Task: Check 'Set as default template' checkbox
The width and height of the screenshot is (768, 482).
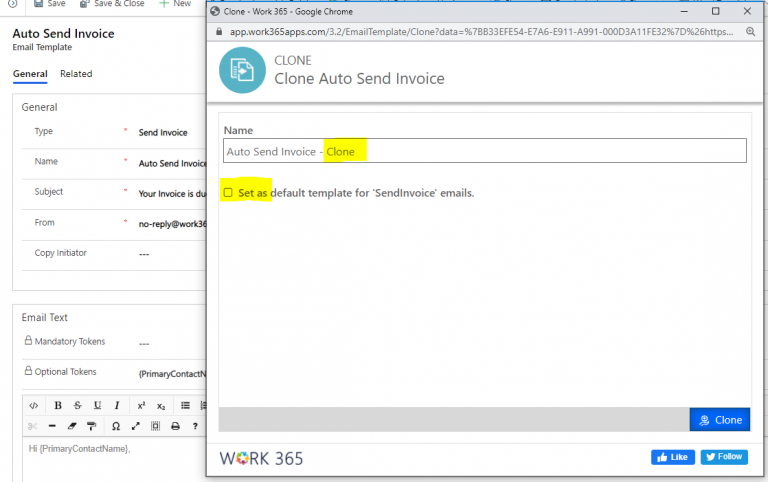Action: pos(228,193)
